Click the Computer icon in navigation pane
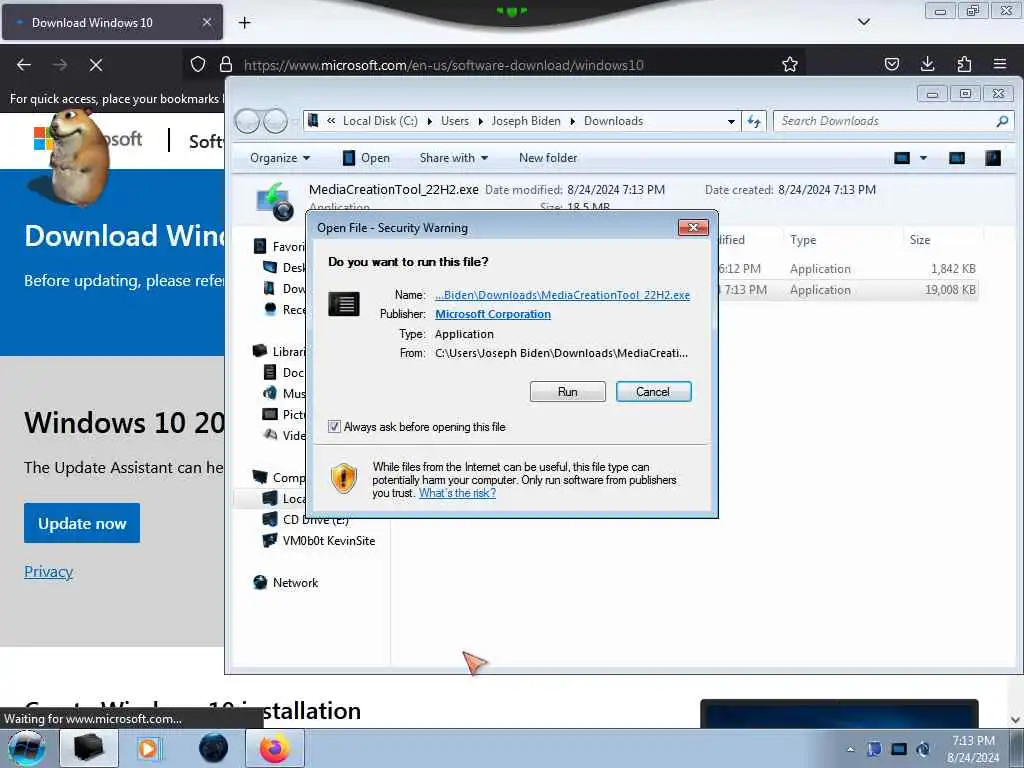 pos(260,477)
